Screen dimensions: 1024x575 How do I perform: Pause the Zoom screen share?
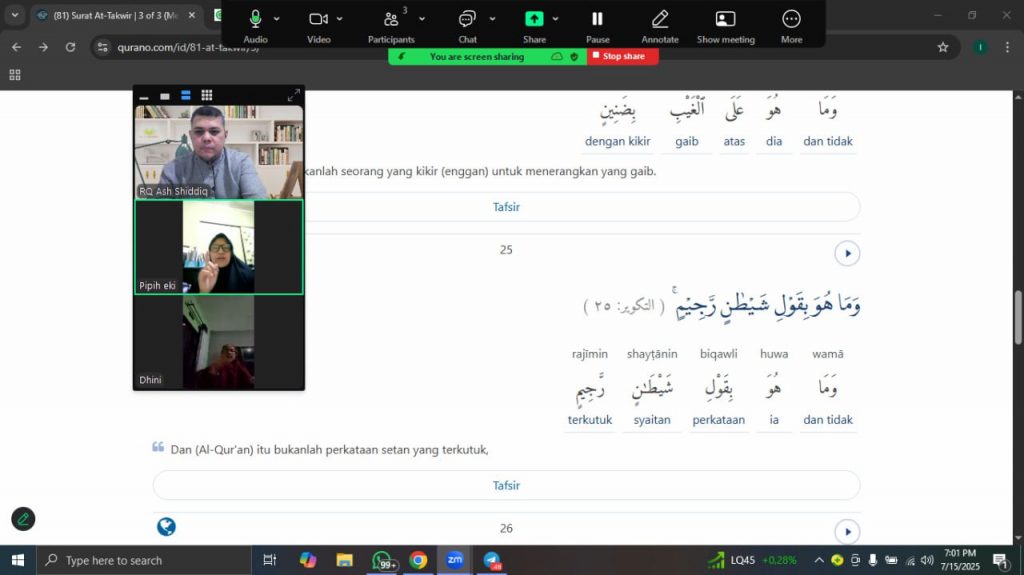(x=597, y=19)
